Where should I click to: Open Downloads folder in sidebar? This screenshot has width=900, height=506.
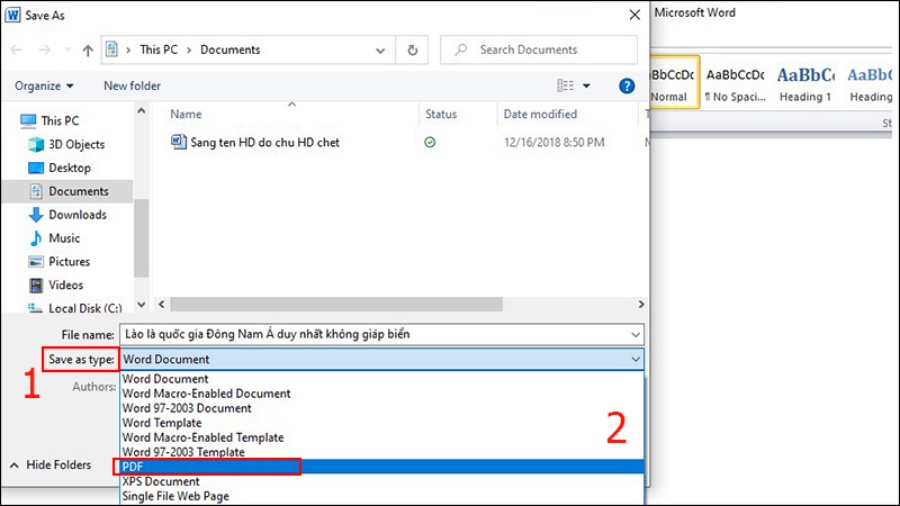pos(77,215)
